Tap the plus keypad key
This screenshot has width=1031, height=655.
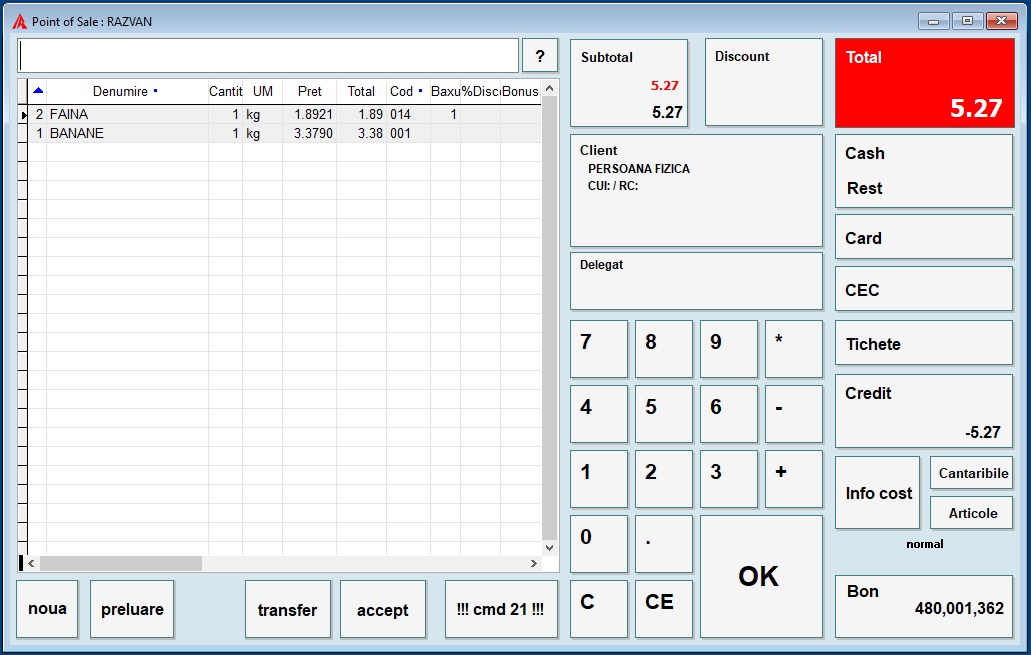tap(794, 479)
